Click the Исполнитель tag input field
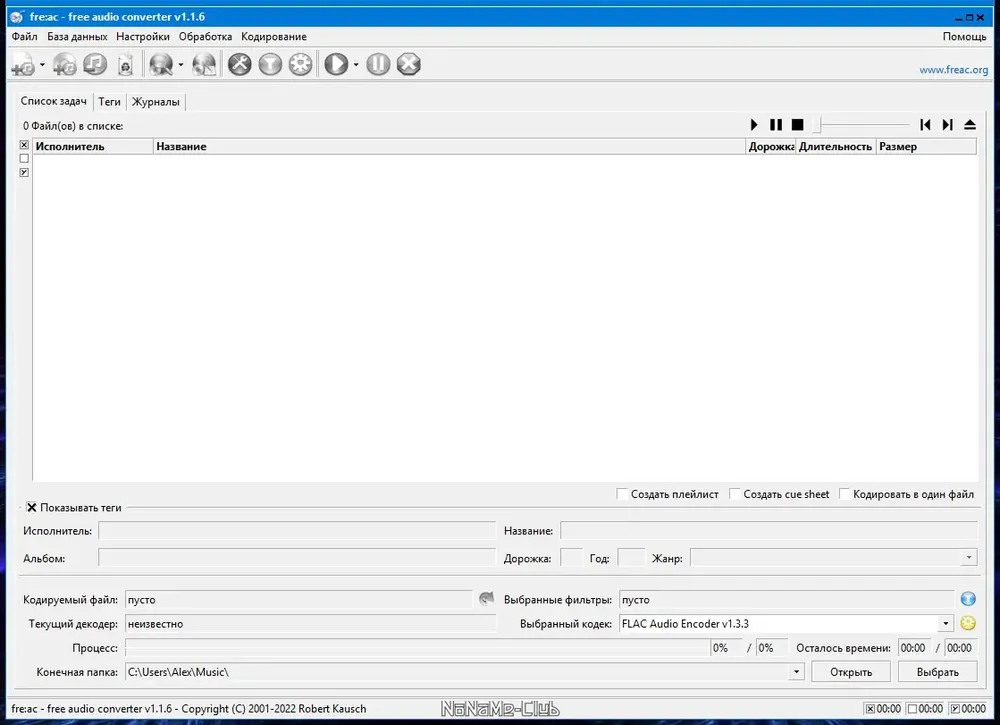This screenshot has height=725, width=1000. click(x=297, y=531)
